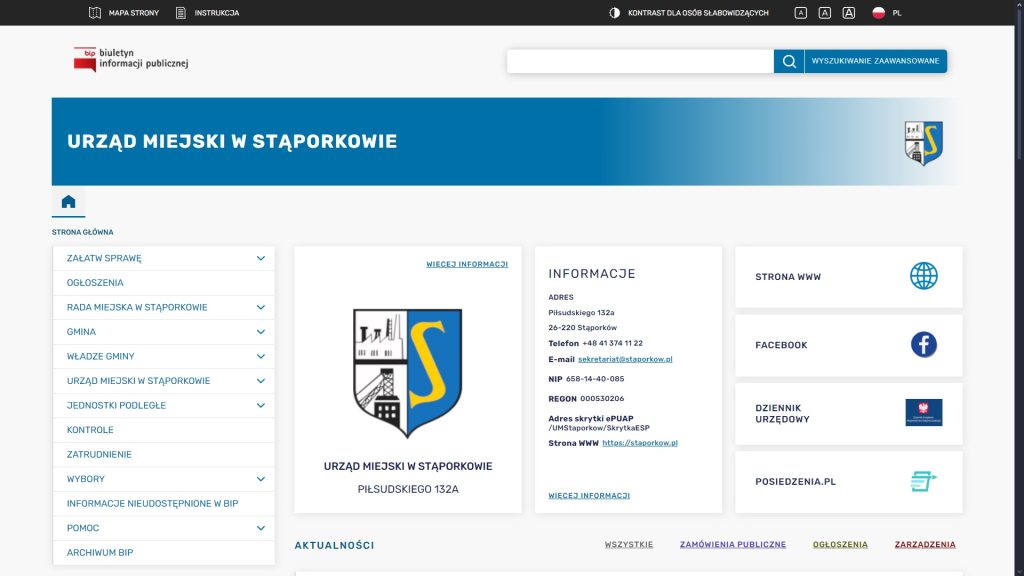Viewport: 1024px width, 576px height.
Task: Click the Mapa Strony icon
Action: pyautogui.click(x=95, y=13)
